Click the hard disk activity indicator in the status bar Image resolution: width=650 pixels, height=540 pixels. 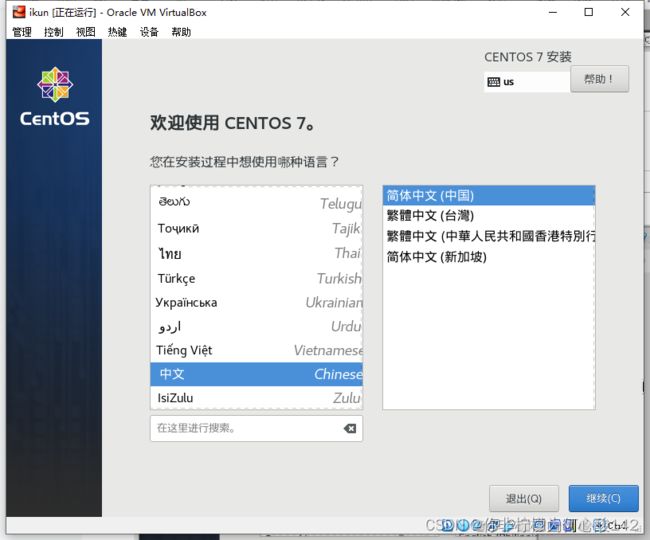(x=448, y=526)
